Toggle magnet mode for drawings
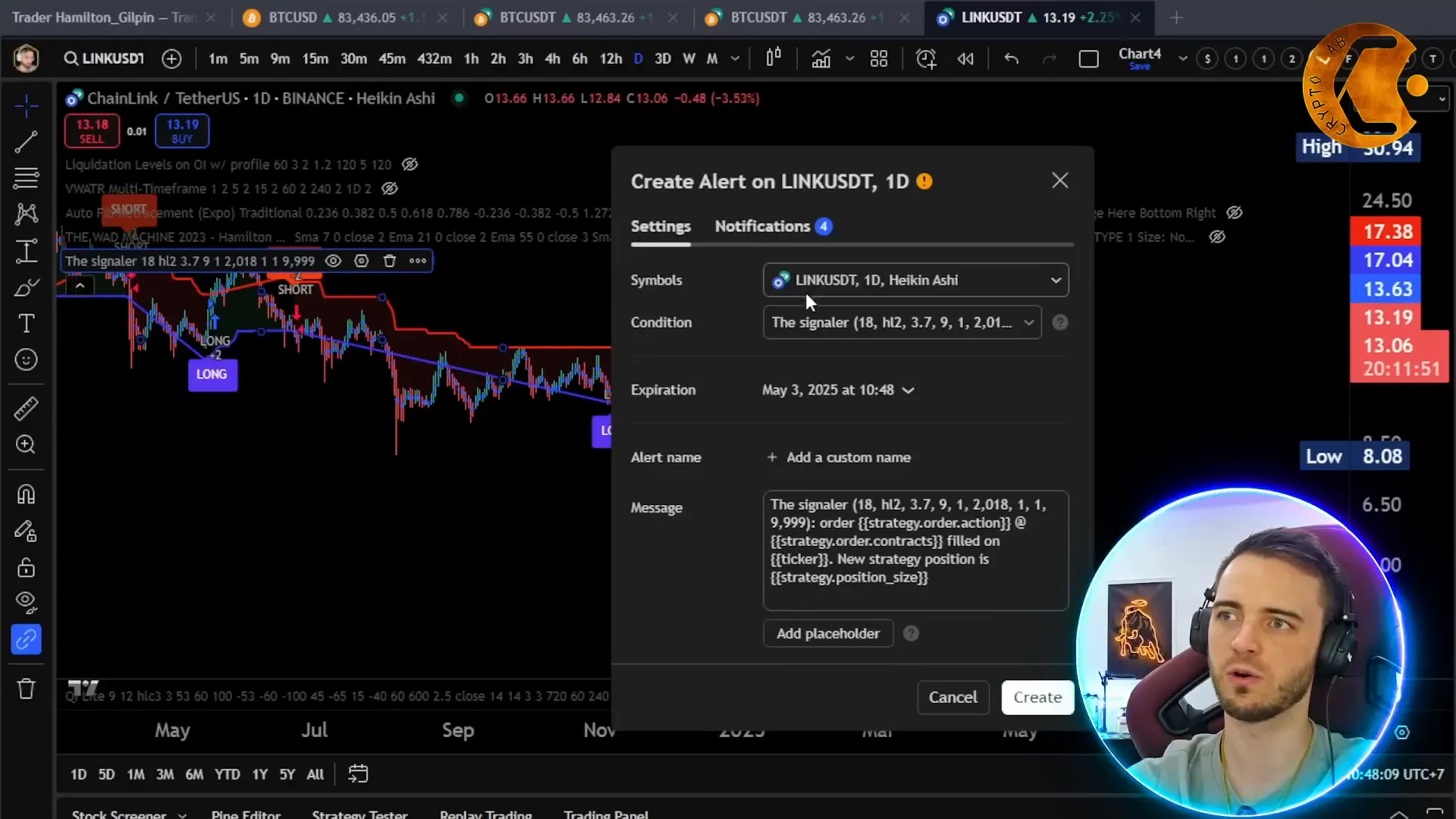Viewport: 1456px width, 819px height. pos(27,494)
